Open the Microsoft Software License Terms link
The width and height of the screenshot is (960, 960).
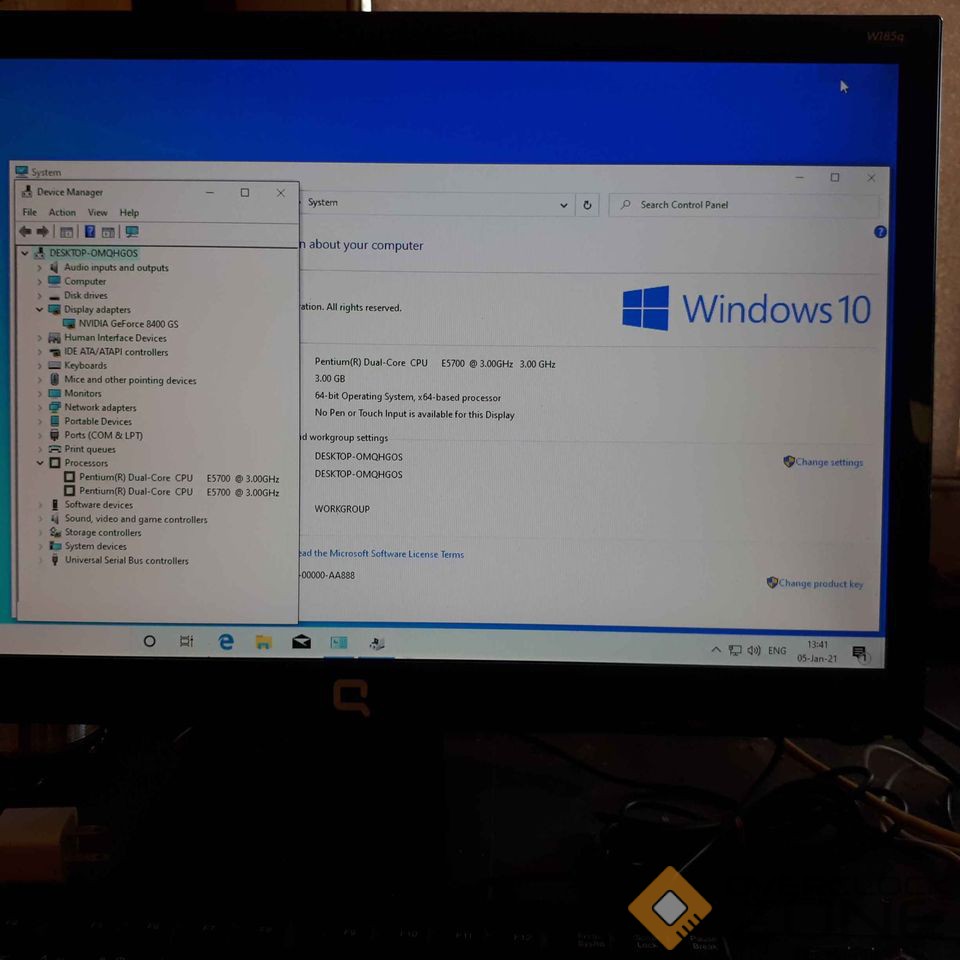tap(381, 553)
